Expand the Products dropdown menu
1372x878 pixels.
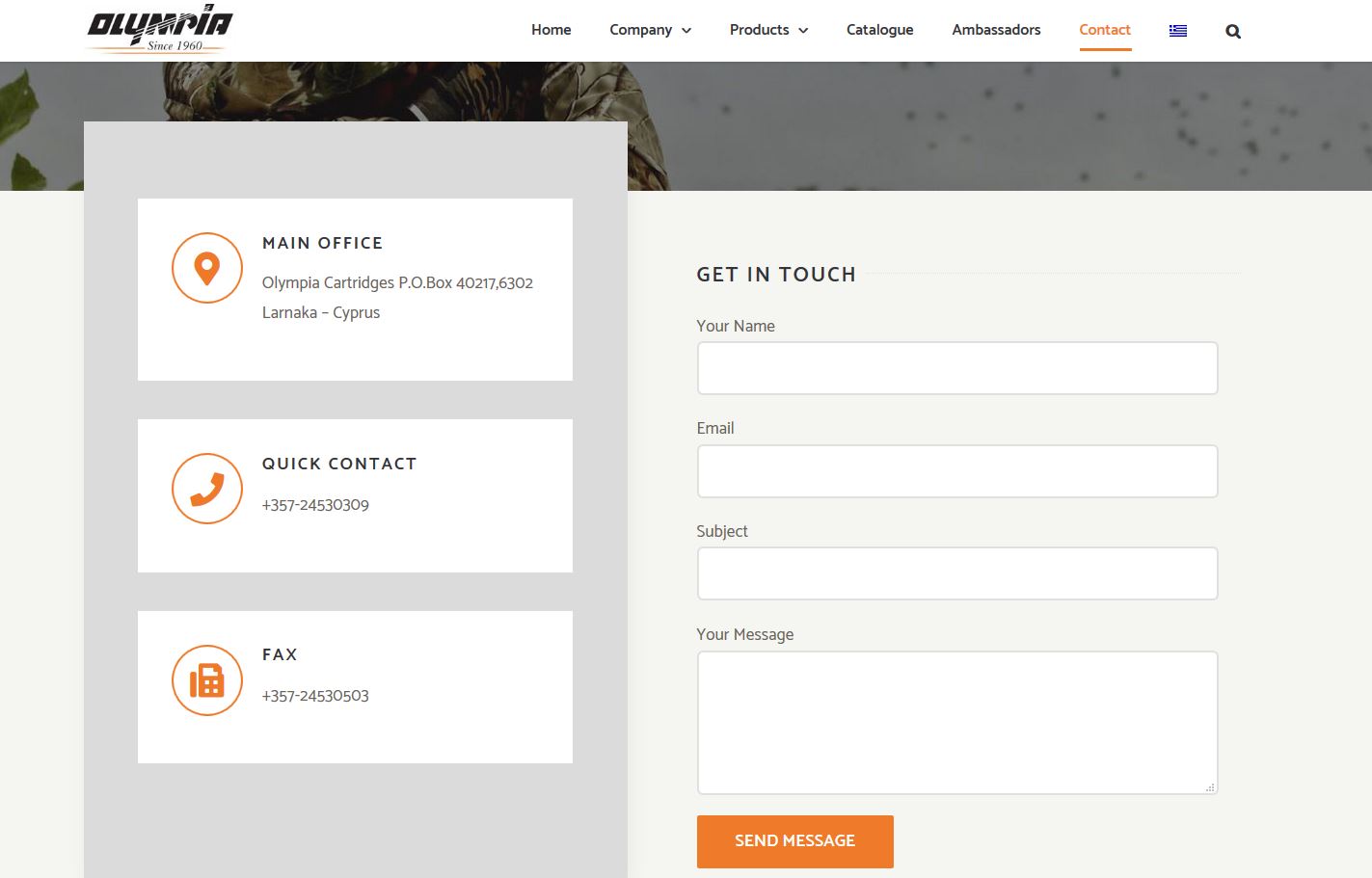(x=768, y=30)
